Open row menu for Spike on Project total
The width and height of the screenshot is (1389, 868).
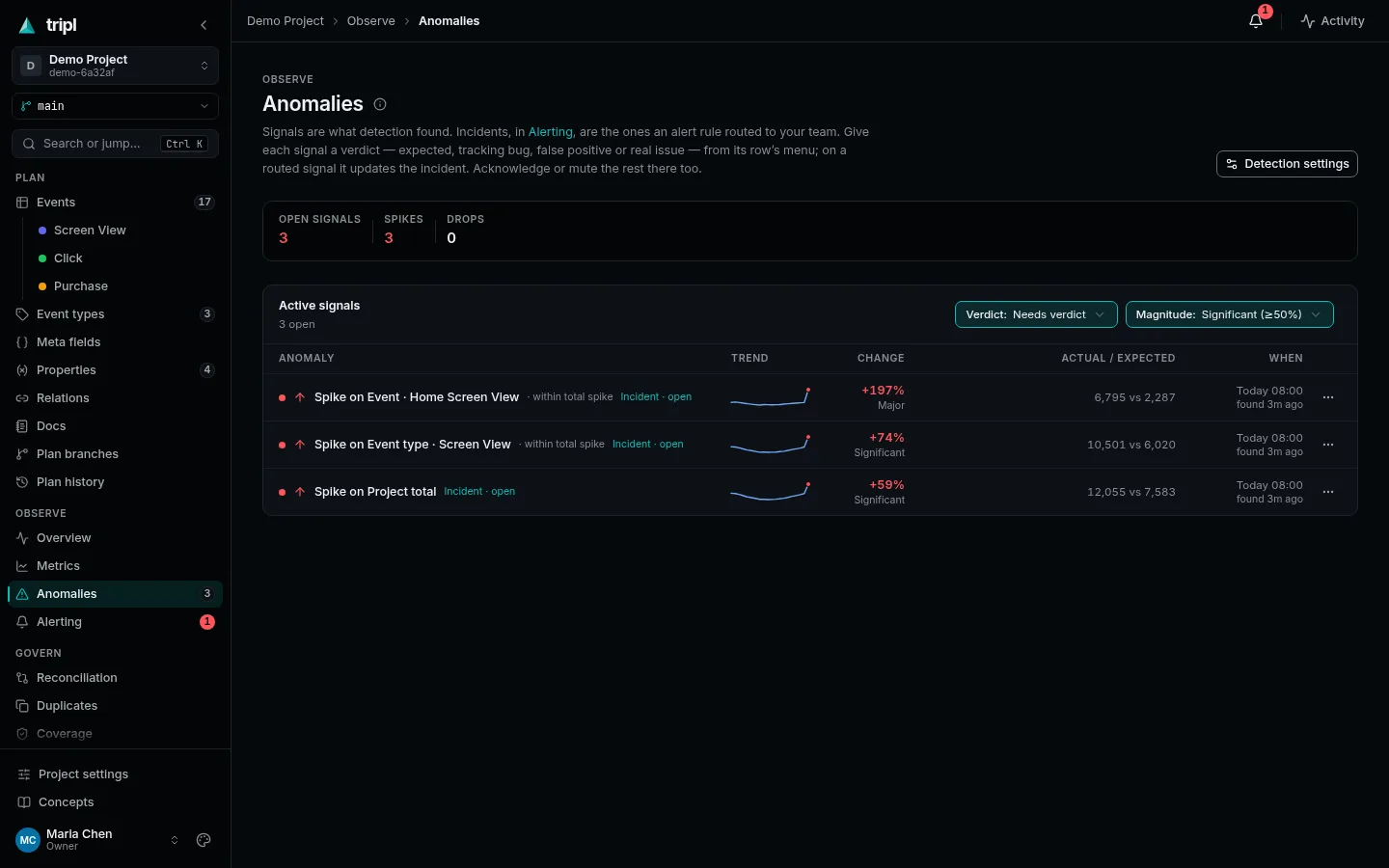pos(1328,492)
